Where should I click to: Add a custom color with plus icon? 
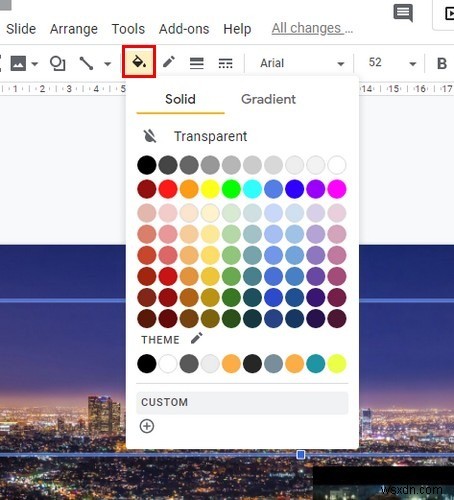pos(147,426)
